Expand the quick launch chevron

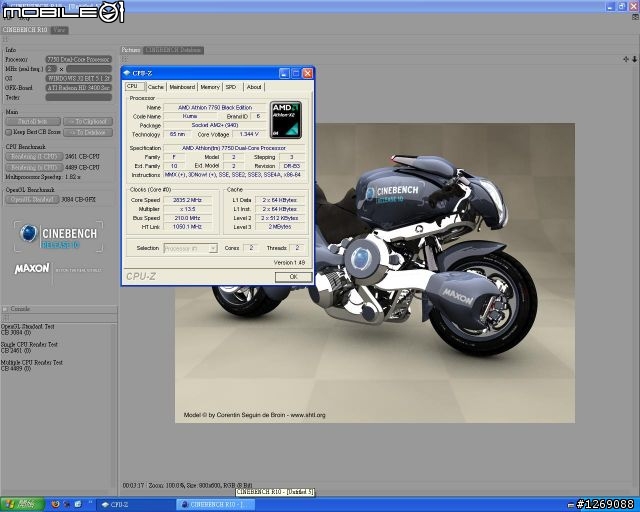click(x=90, y=503)
